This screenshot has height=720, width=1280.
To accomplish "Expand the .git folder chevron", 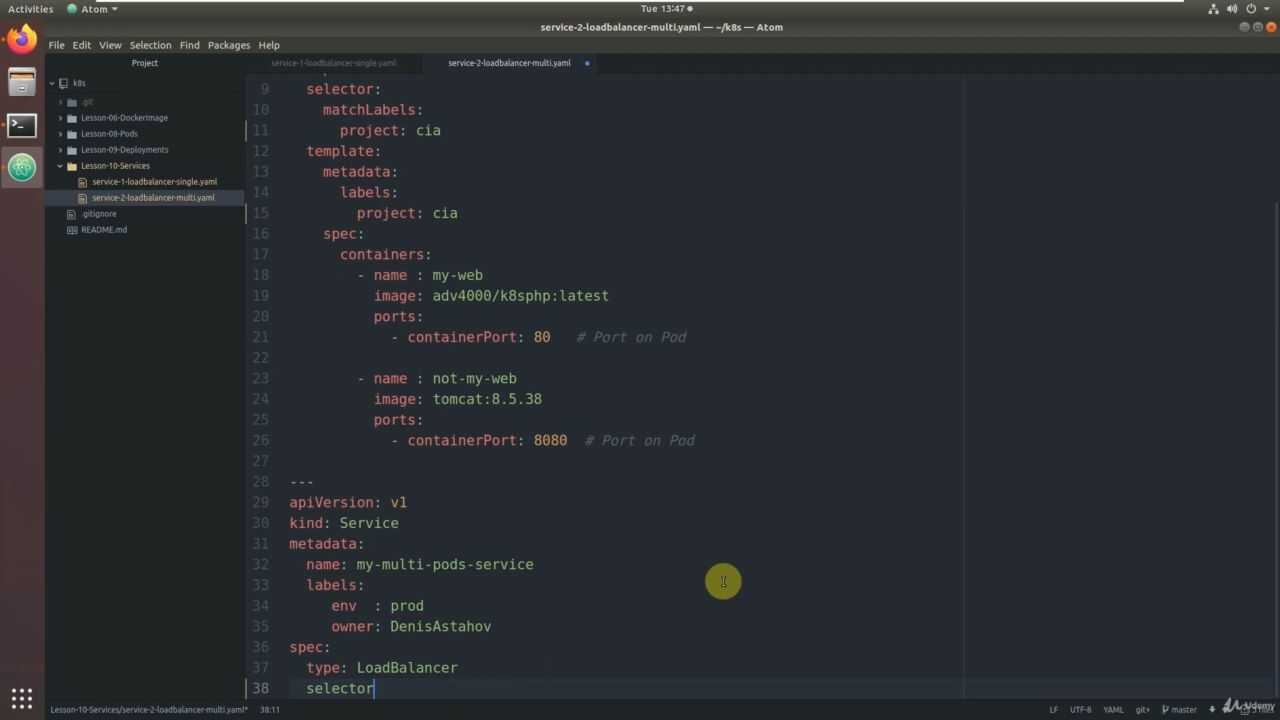I will pyautogui.click(x=60, y=102).
